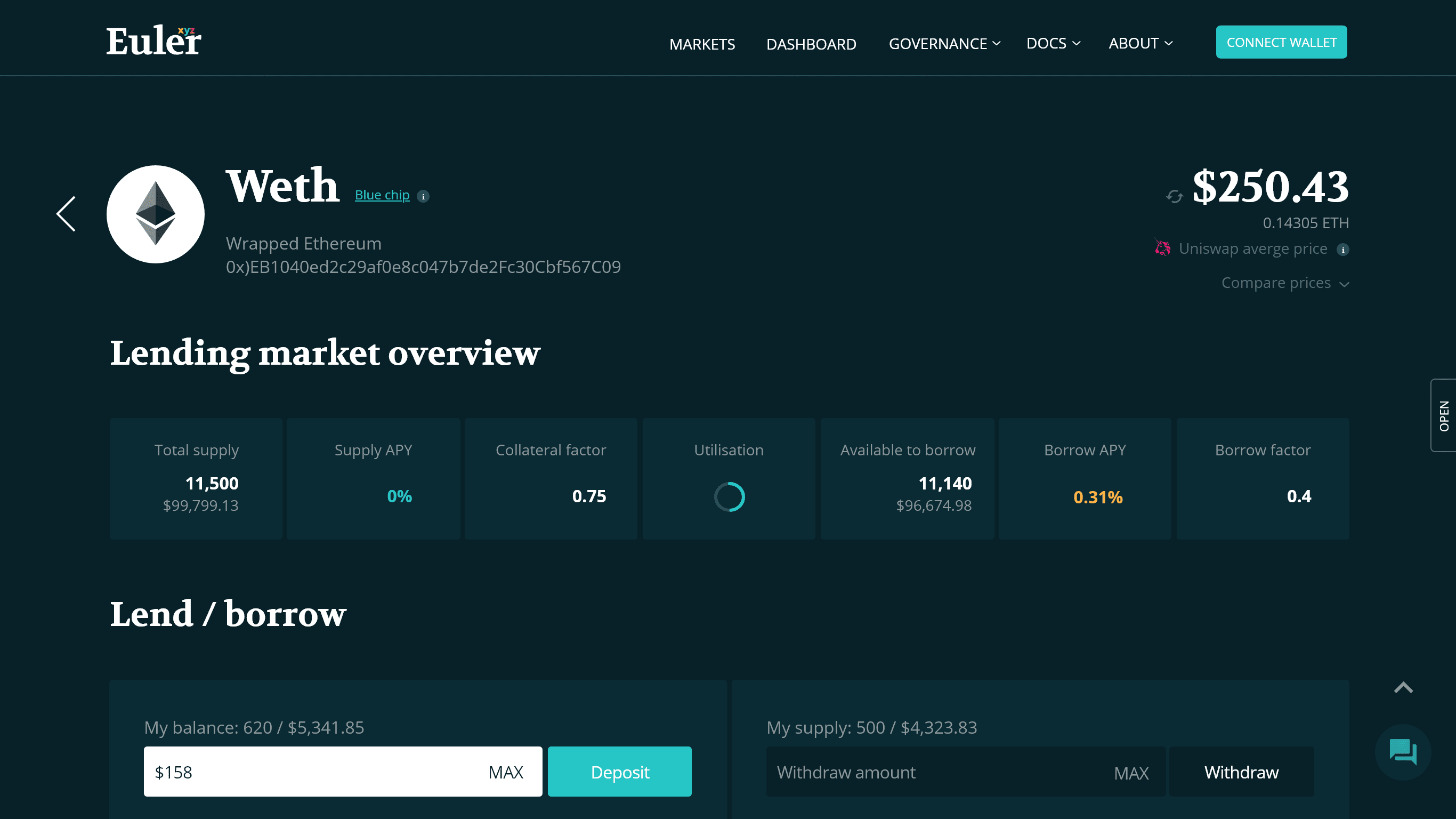Click the Euler xyz logo
Screen dimensions: 1456x819
(153, 41)
